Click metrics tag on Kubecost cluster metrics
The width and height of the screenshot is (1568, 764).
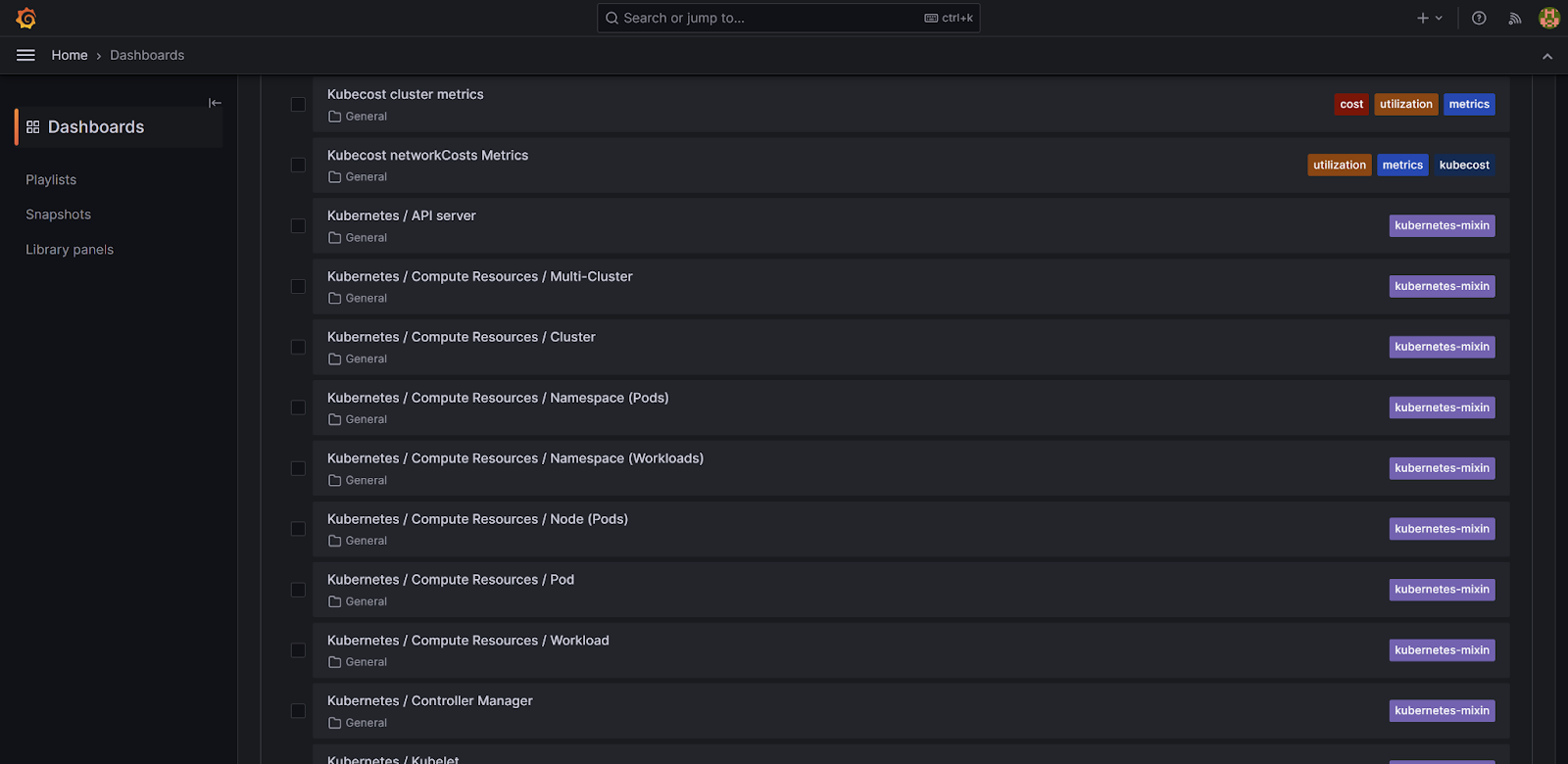(x=1469, y=105)
